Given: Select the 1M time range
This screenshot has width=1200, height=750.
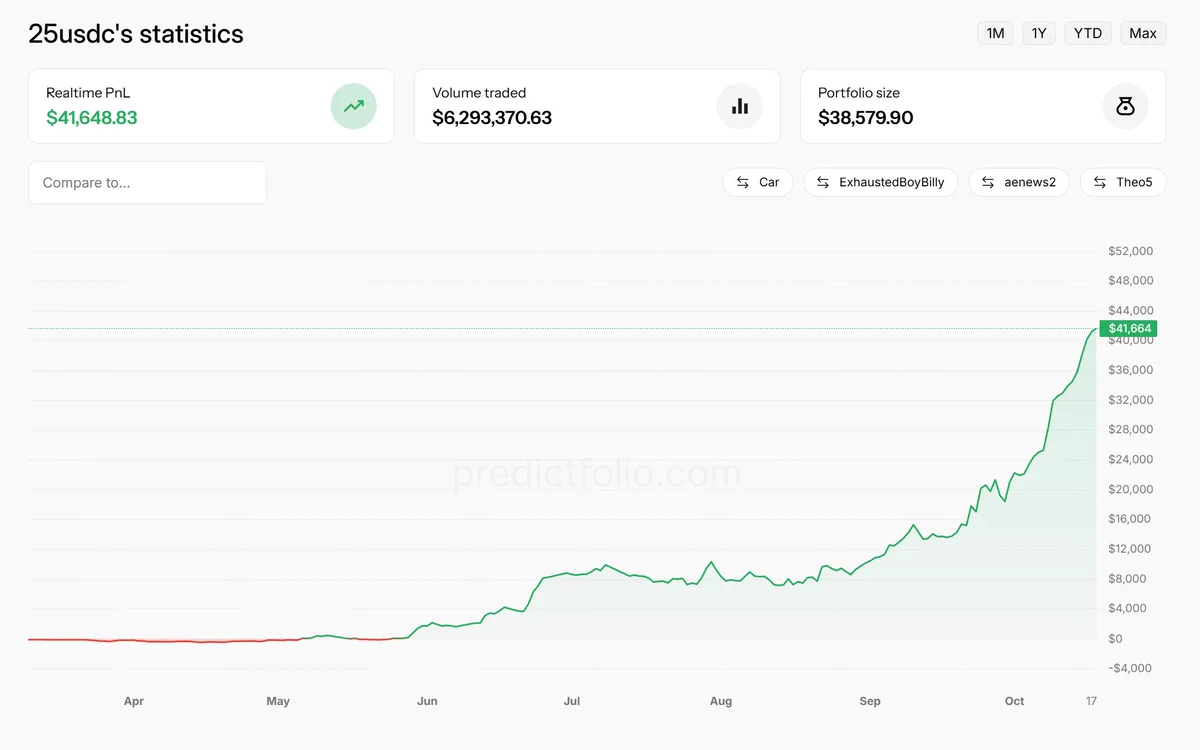Looking at the screenshot, I should pos(995,33).
